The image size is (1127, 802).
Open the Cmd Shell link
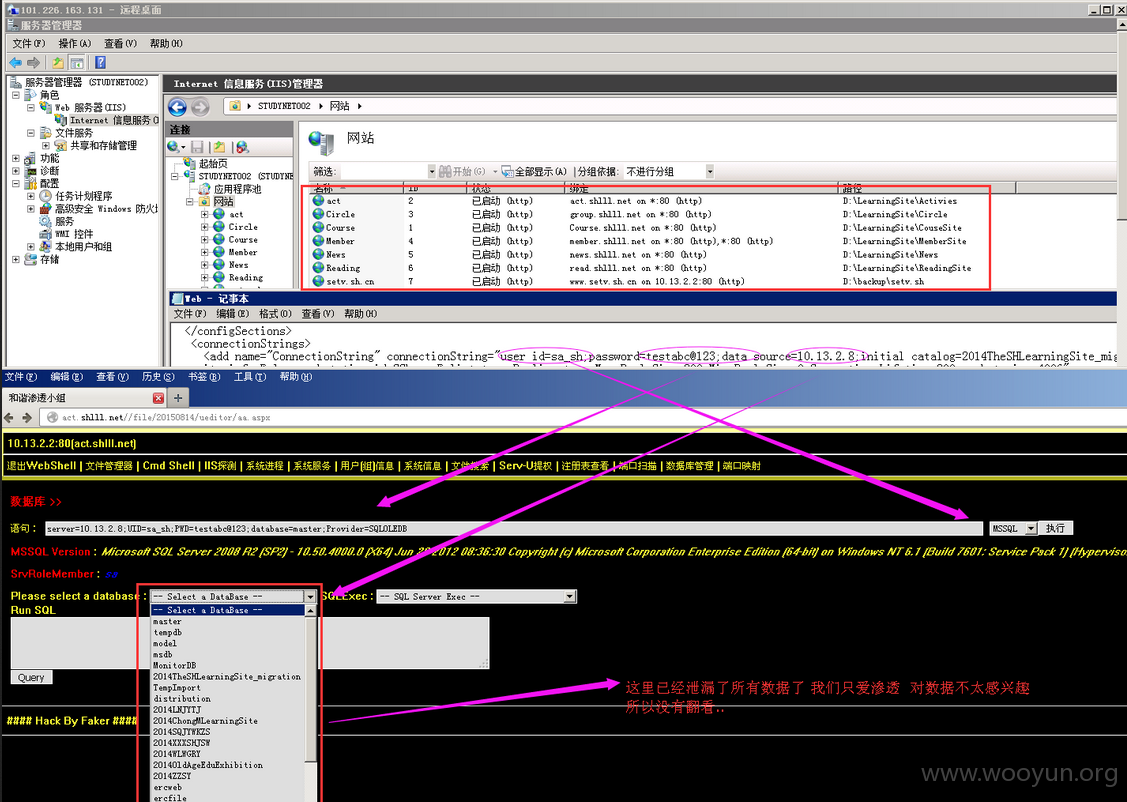click(x=168, y=466)
